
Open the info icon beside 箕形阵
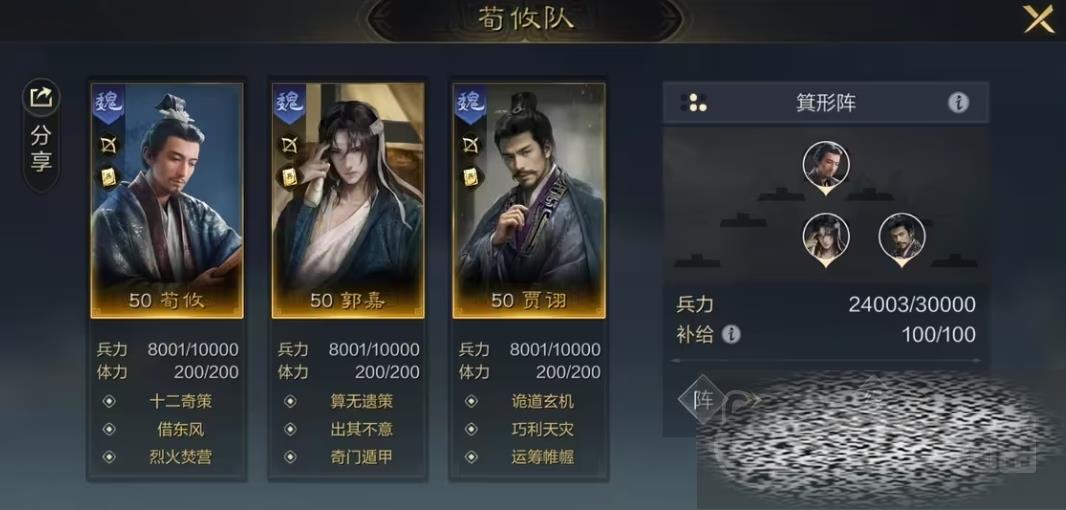[x=959, y=103]
